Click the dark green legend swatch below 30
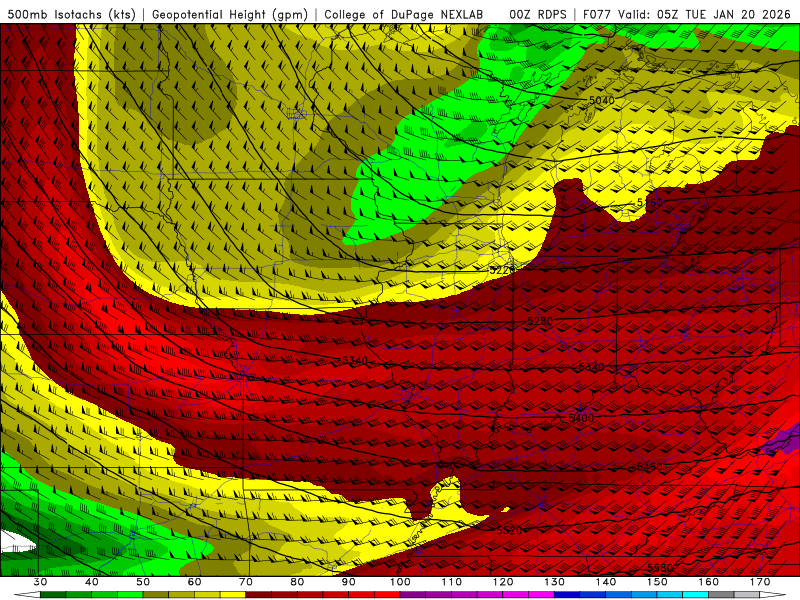800x600 pixels. click(53, 595)
